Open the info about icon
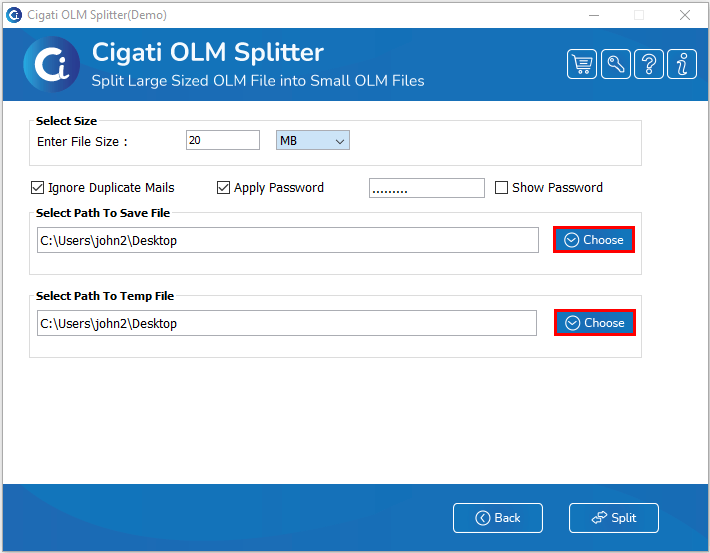Screen dimensions: 710x553 (x=682, y=64)
